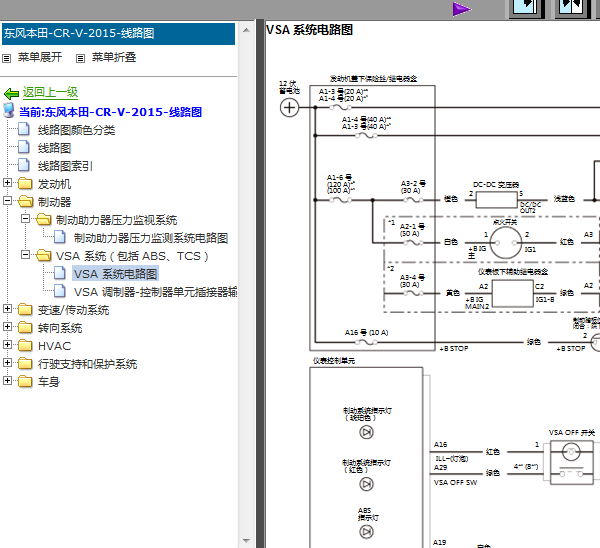Select the 行驶支持和保护系统 folder label
Image resolution: width=600 pixels, height=548 pixels.
click(87, 364)
